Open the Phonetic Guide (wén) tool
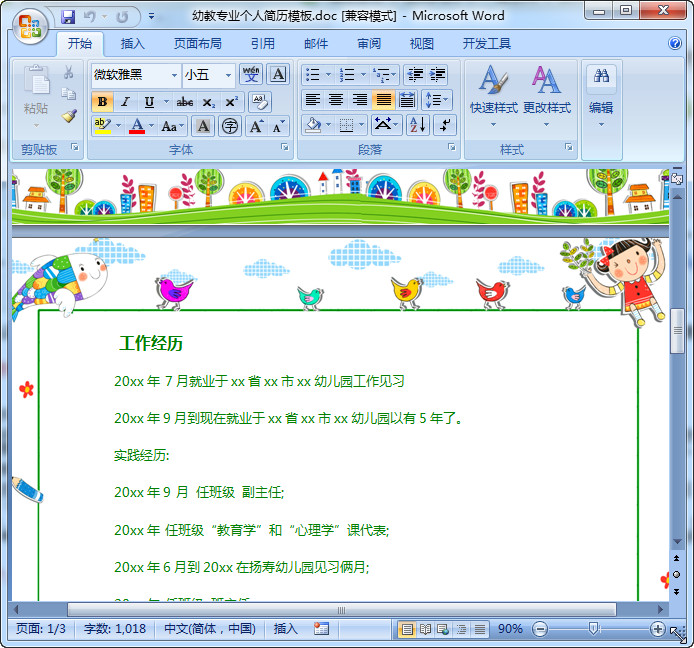This screenshot has width=694, height=648. (251, 74)
